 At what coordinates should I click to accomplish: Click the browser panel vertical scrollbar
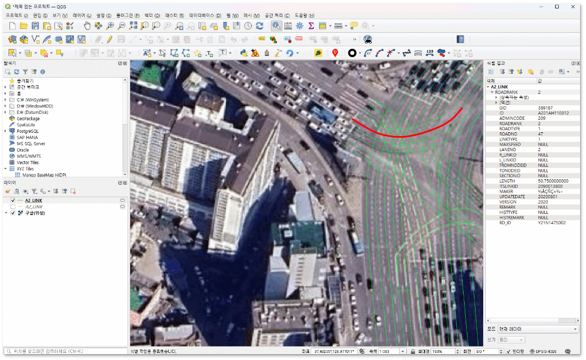click(x=125, y=127)
